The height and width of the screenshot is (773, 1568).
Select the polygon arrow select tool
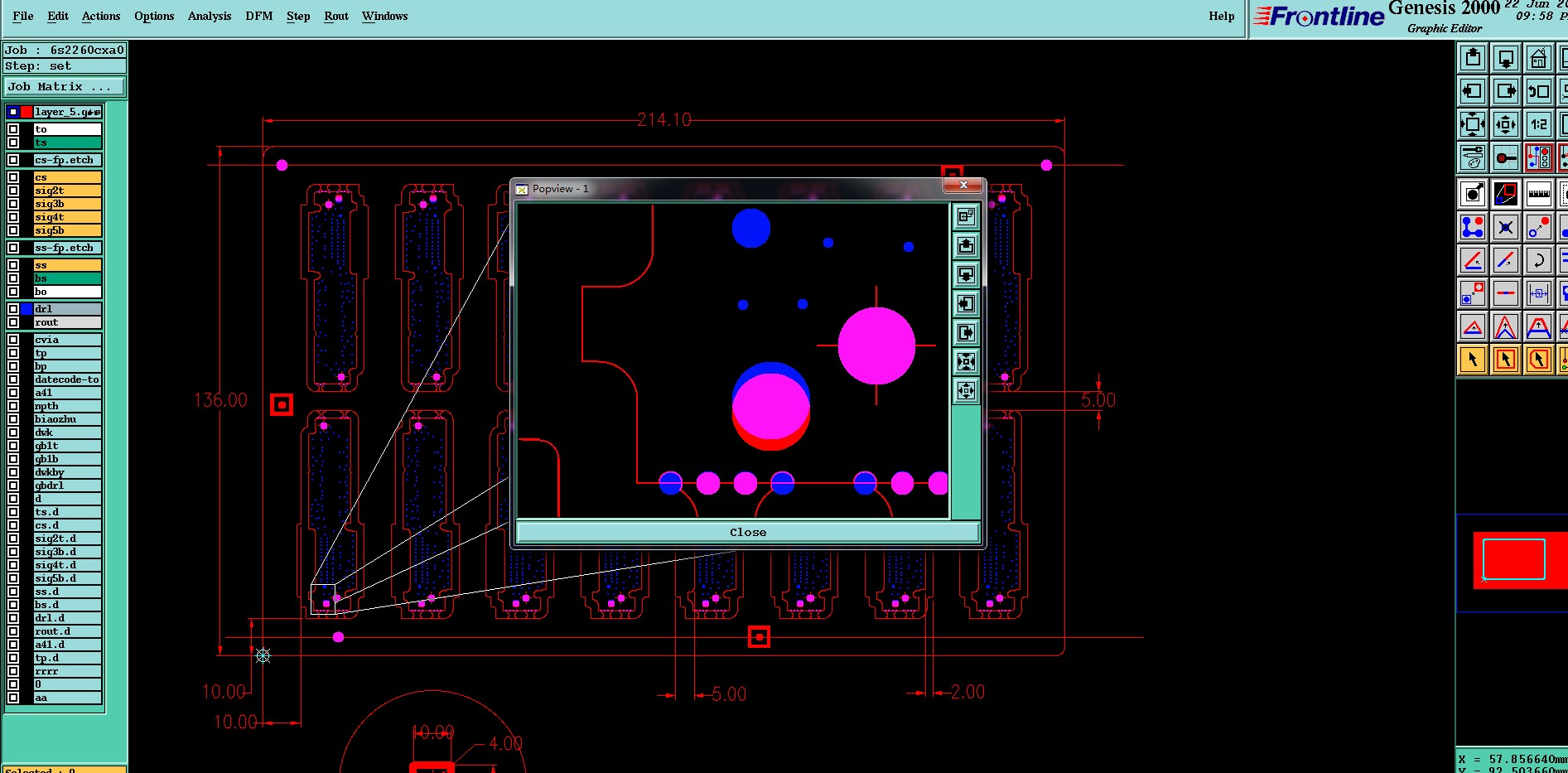click(1539, 360)
